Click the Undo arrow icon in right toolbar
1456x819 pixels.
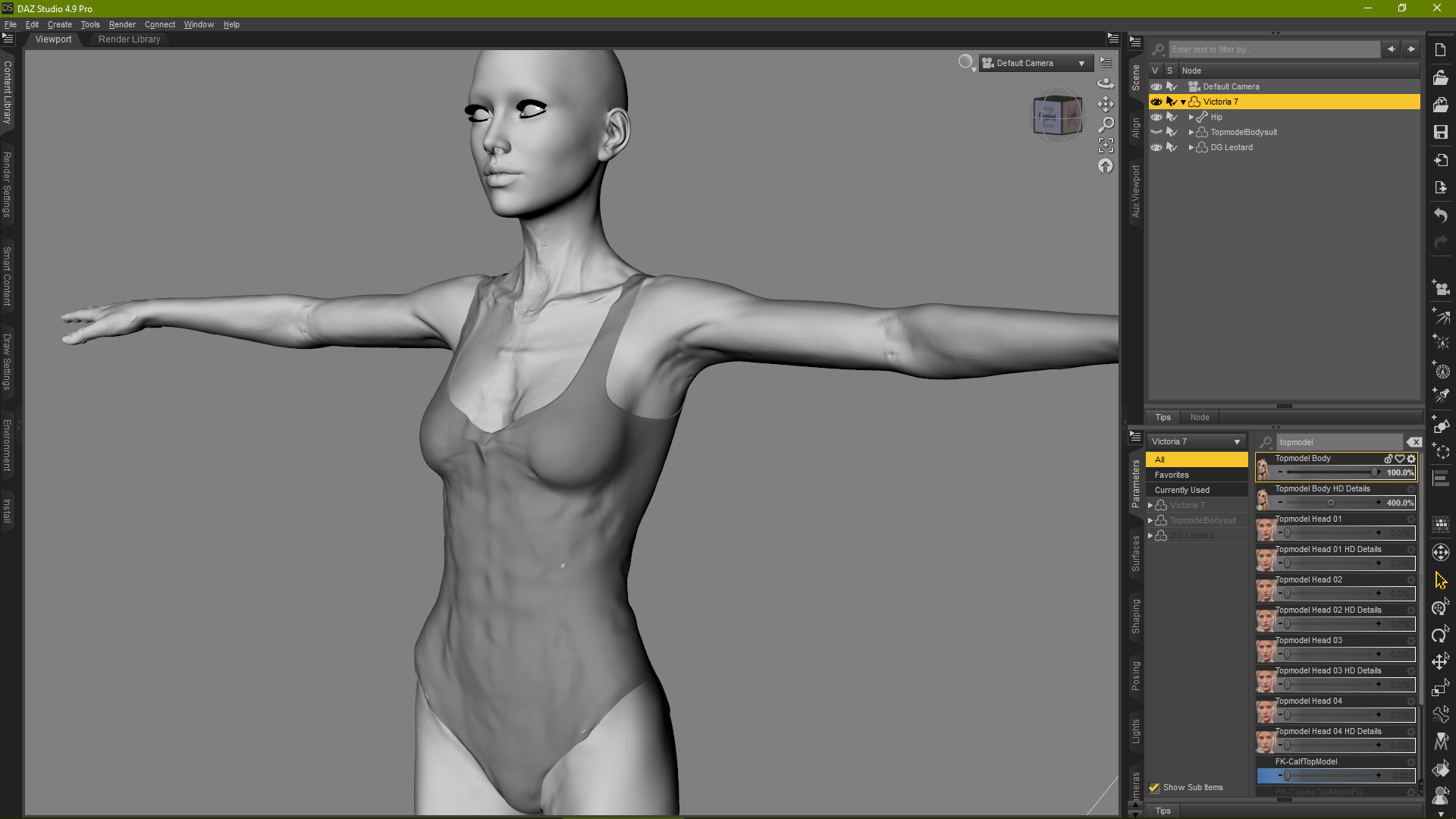(1440, 215)
